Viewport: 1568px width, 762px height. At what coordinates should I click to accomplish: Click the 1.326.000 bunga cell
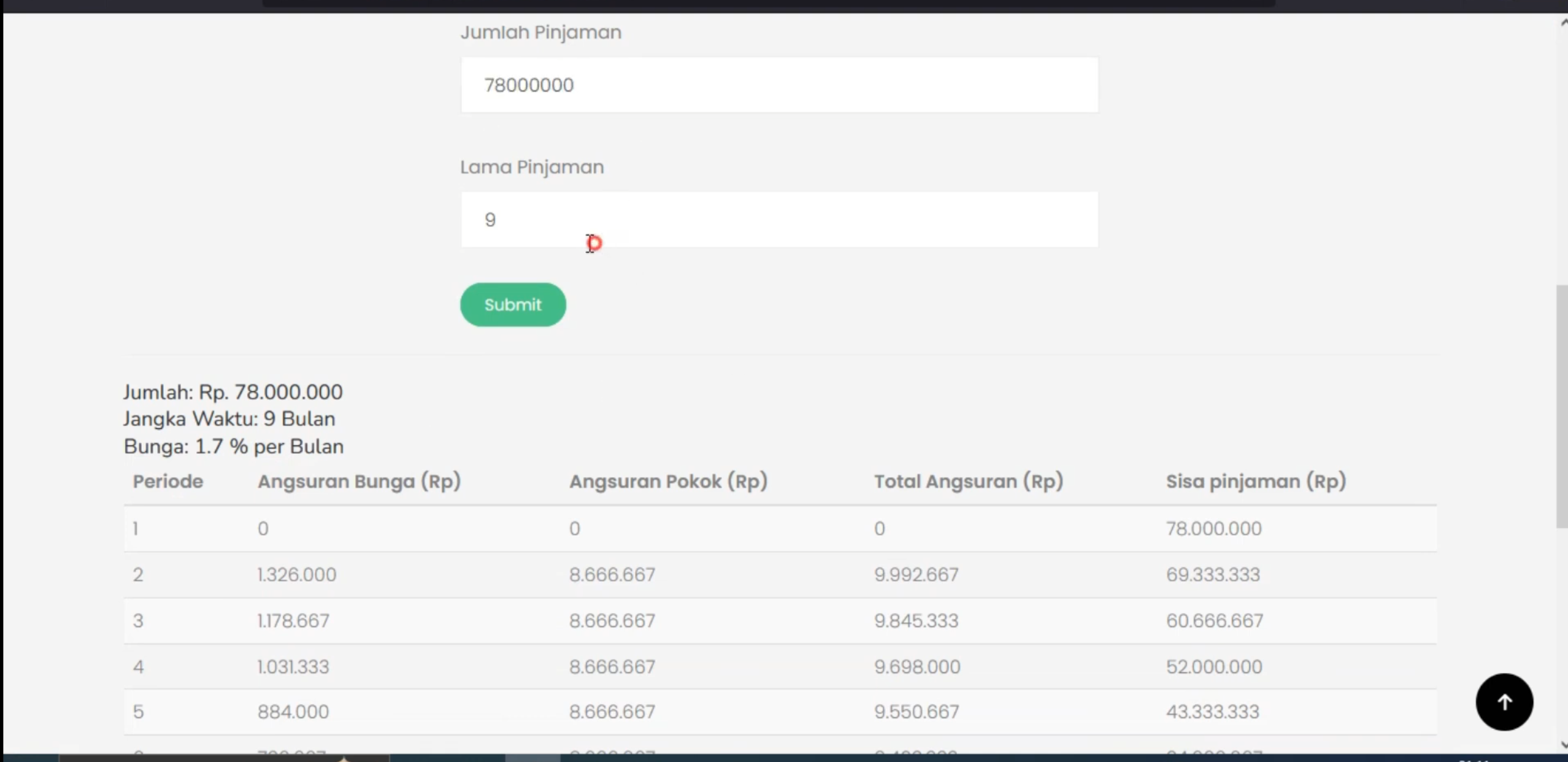(297, 574)
